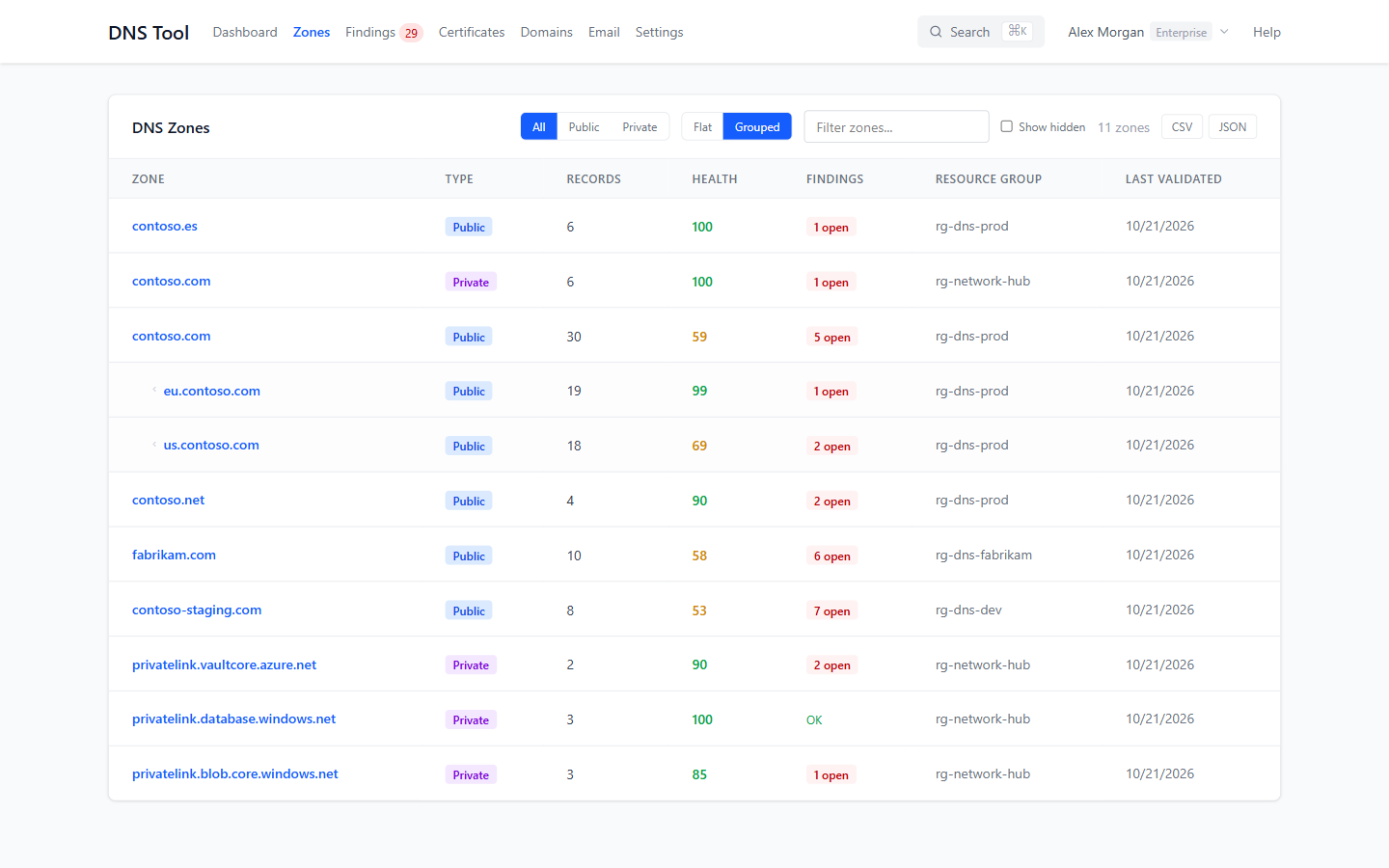Image resolution: width=1389 pixels, height=868 pixels.
Task: Click the "5 open" findings badge
Action: pos(832,337)
